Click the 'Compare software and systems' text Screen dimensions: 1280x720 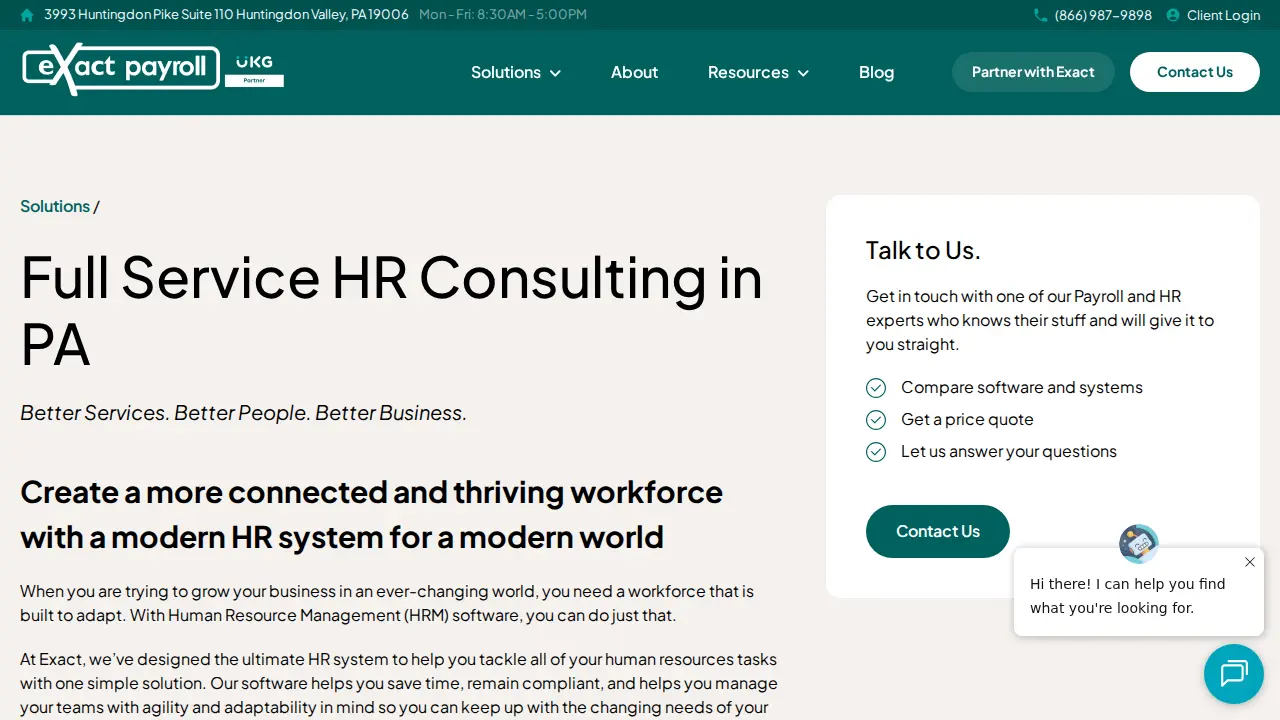point(1022,387)
